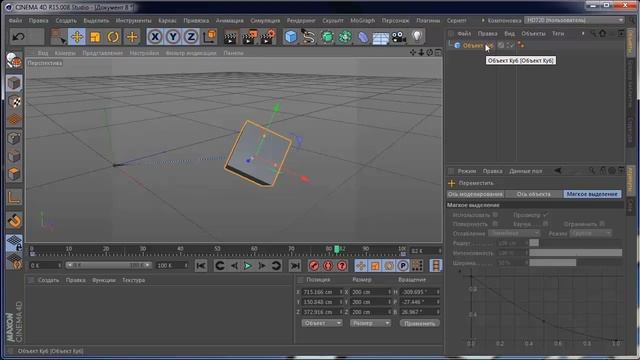Step to the next frame
640x360 pixels.
262,266
